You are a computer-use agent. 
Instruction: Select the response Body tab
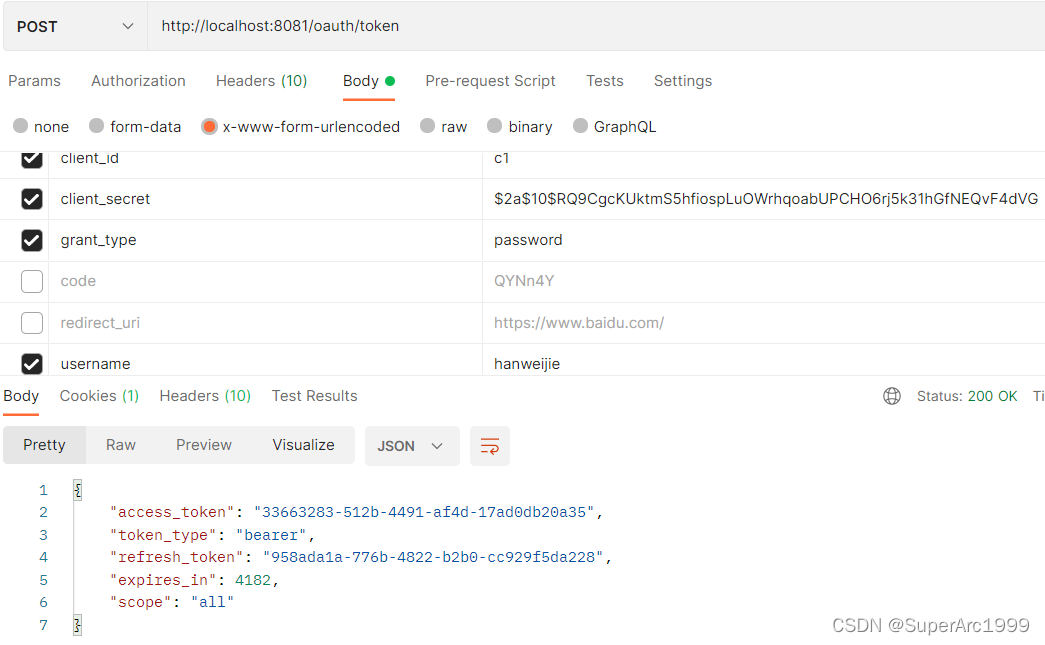(x=21, y=396)
